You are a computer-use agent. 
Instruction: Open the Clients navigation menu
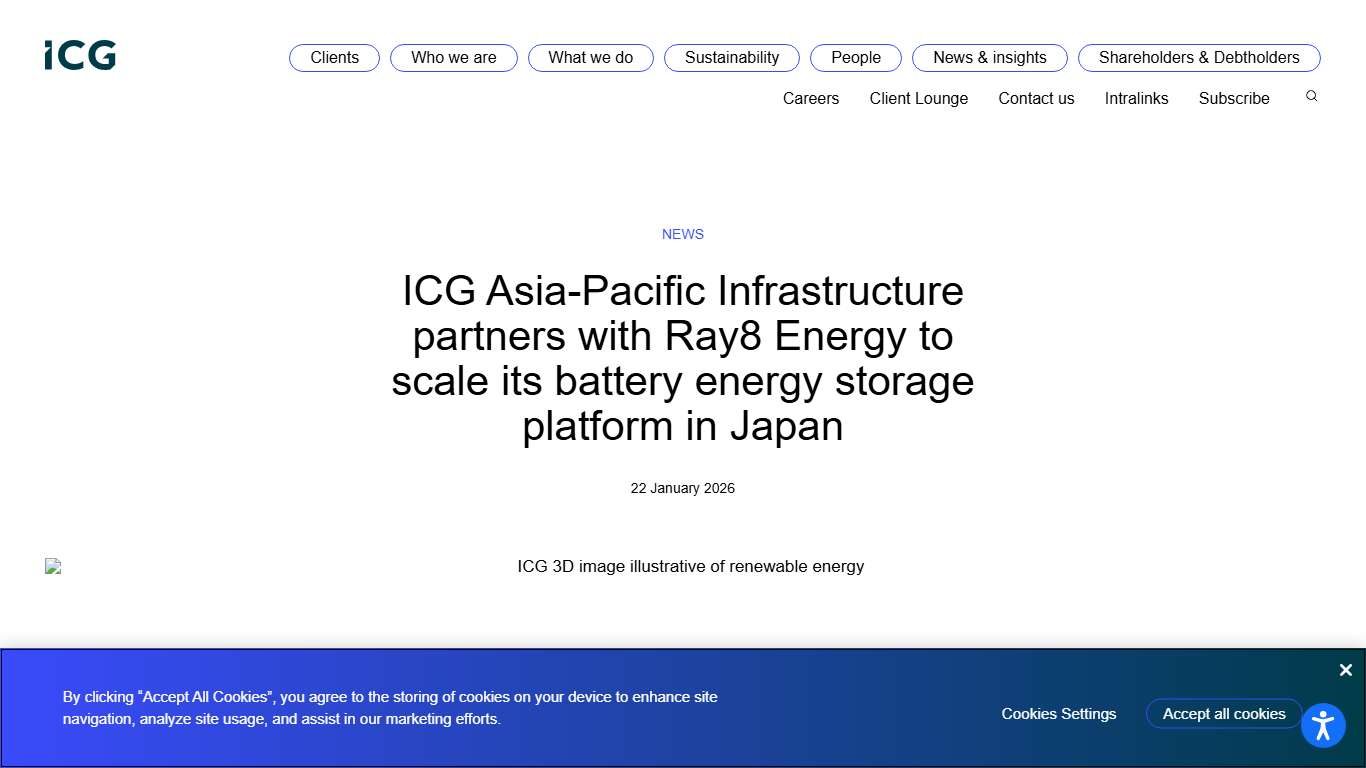click(334, 57)
